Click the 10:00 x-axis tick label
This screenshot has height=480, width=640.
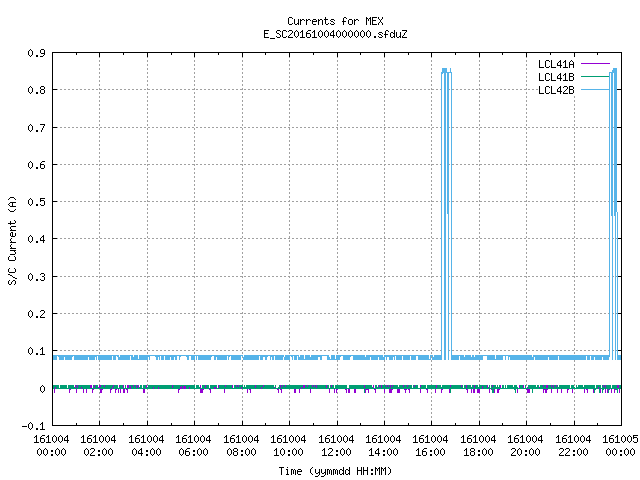[x=288, y=446]
